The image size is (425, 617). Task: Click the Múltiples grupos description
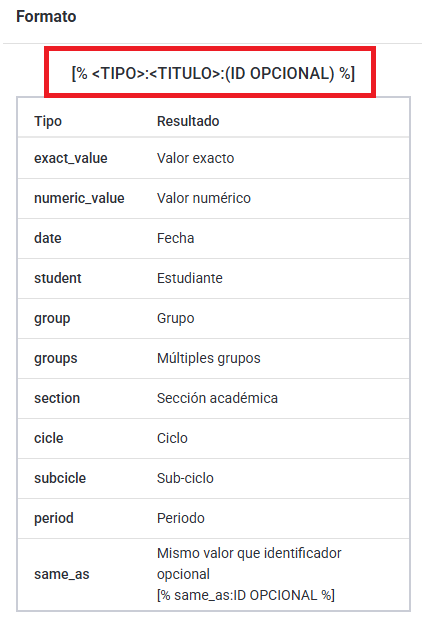click(x=209, y=358)
